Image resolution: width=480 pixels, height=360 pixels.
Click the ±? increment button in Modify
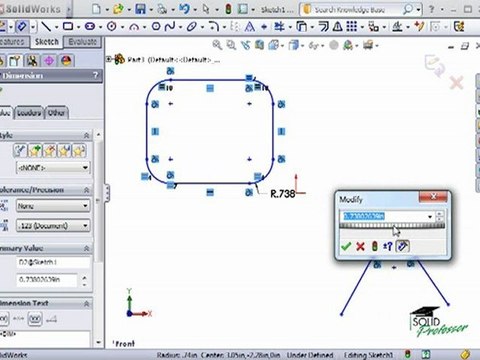pos(388,246)
